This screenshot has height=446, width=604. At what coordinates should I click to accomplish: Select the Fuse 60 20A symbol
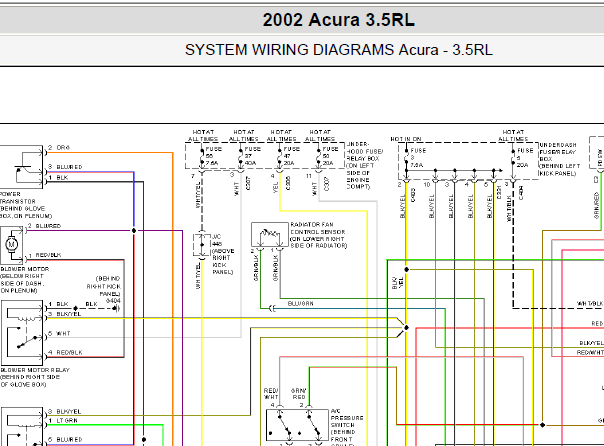pyautogui.click(x=319, y=157)
